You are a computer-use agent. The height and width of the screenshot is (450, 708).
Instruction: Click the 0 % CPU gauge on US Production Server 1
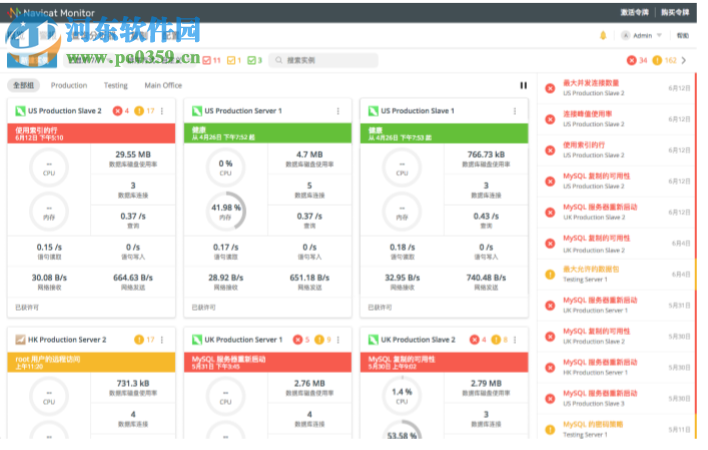coord(226,167)
